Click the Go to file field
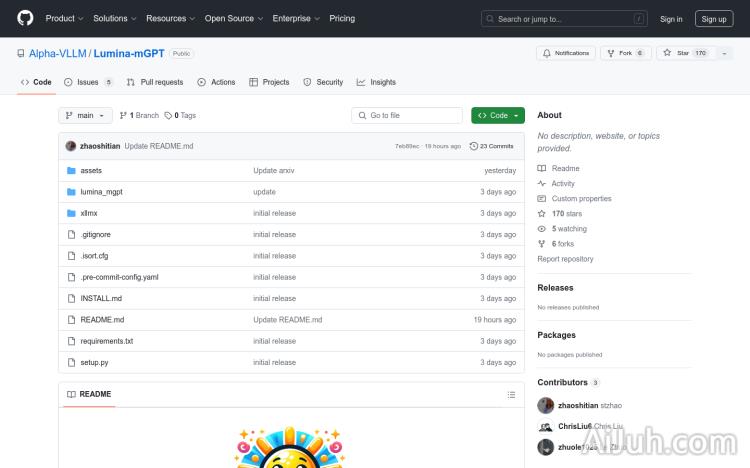This screenshot has height=468, width=750. click(x=407, y=115)
